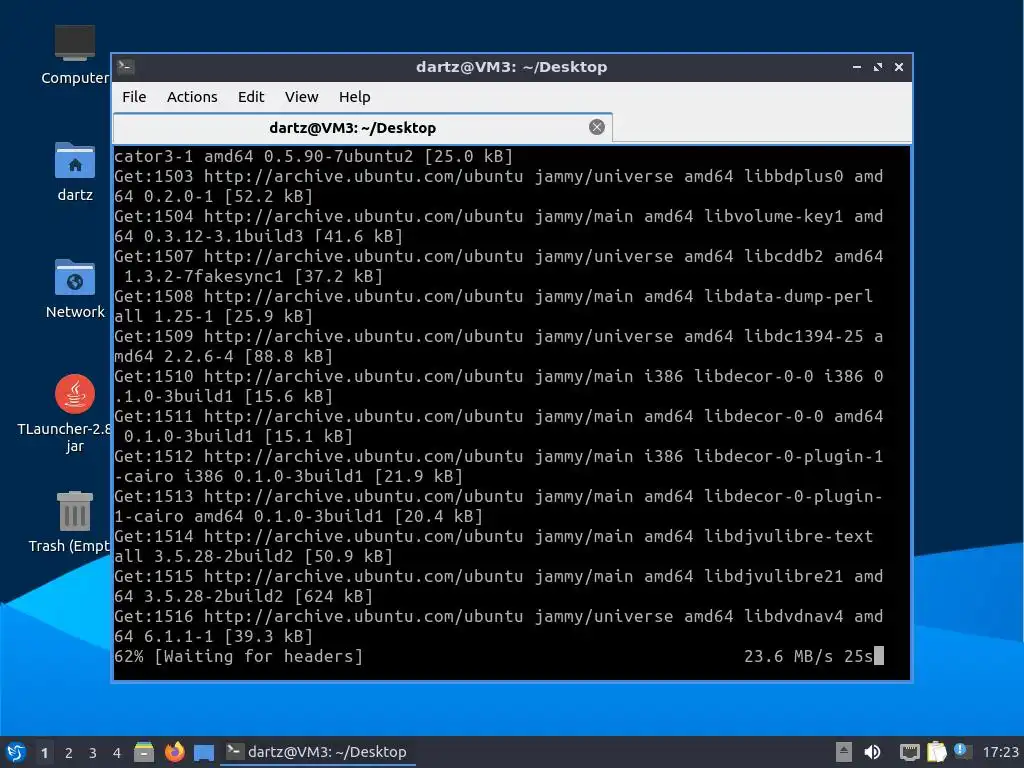Viewport: 1024px width, 768px height.
Task: Click the show desktop panel icon
Action: 204,752
